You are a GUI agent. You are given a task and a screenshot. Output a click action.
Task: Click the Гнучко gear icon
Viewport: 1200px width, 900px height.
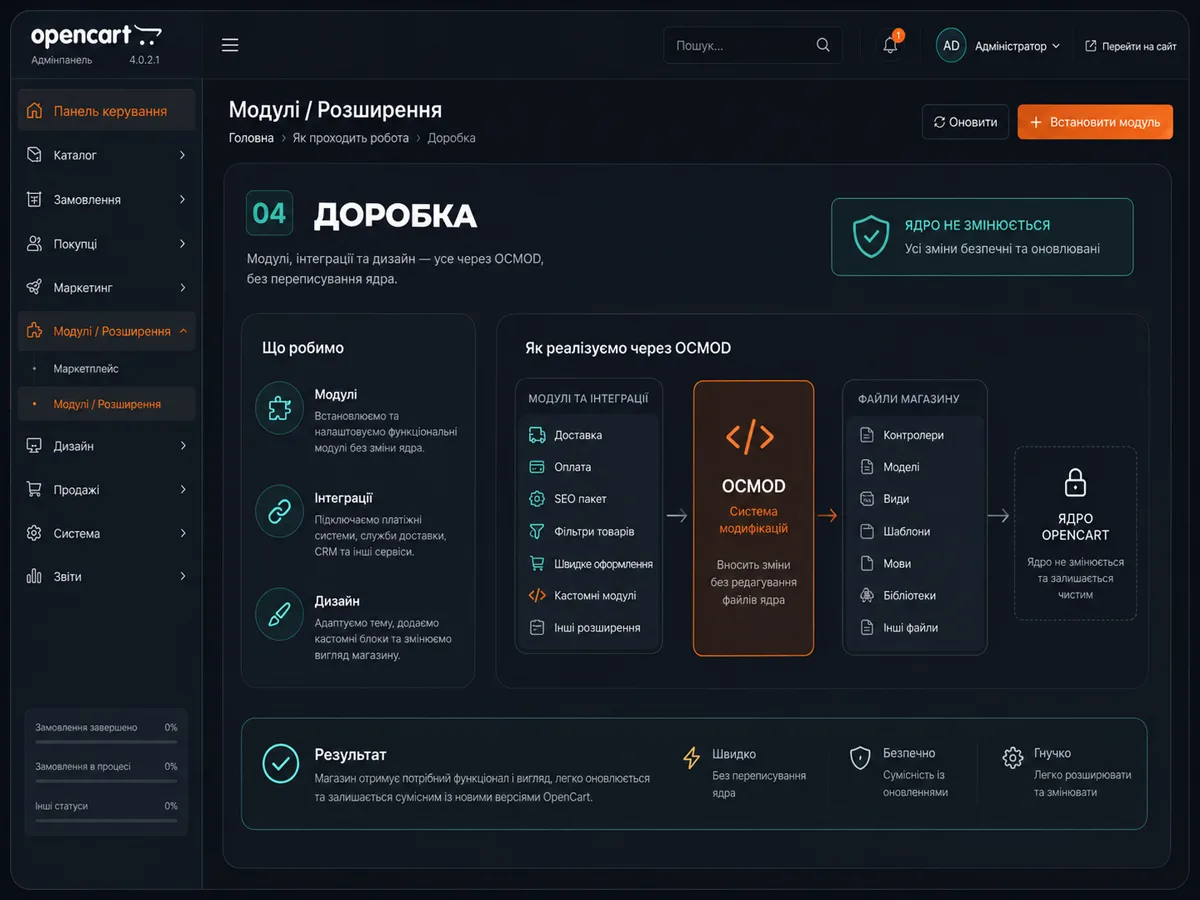tap(1013, 757)
